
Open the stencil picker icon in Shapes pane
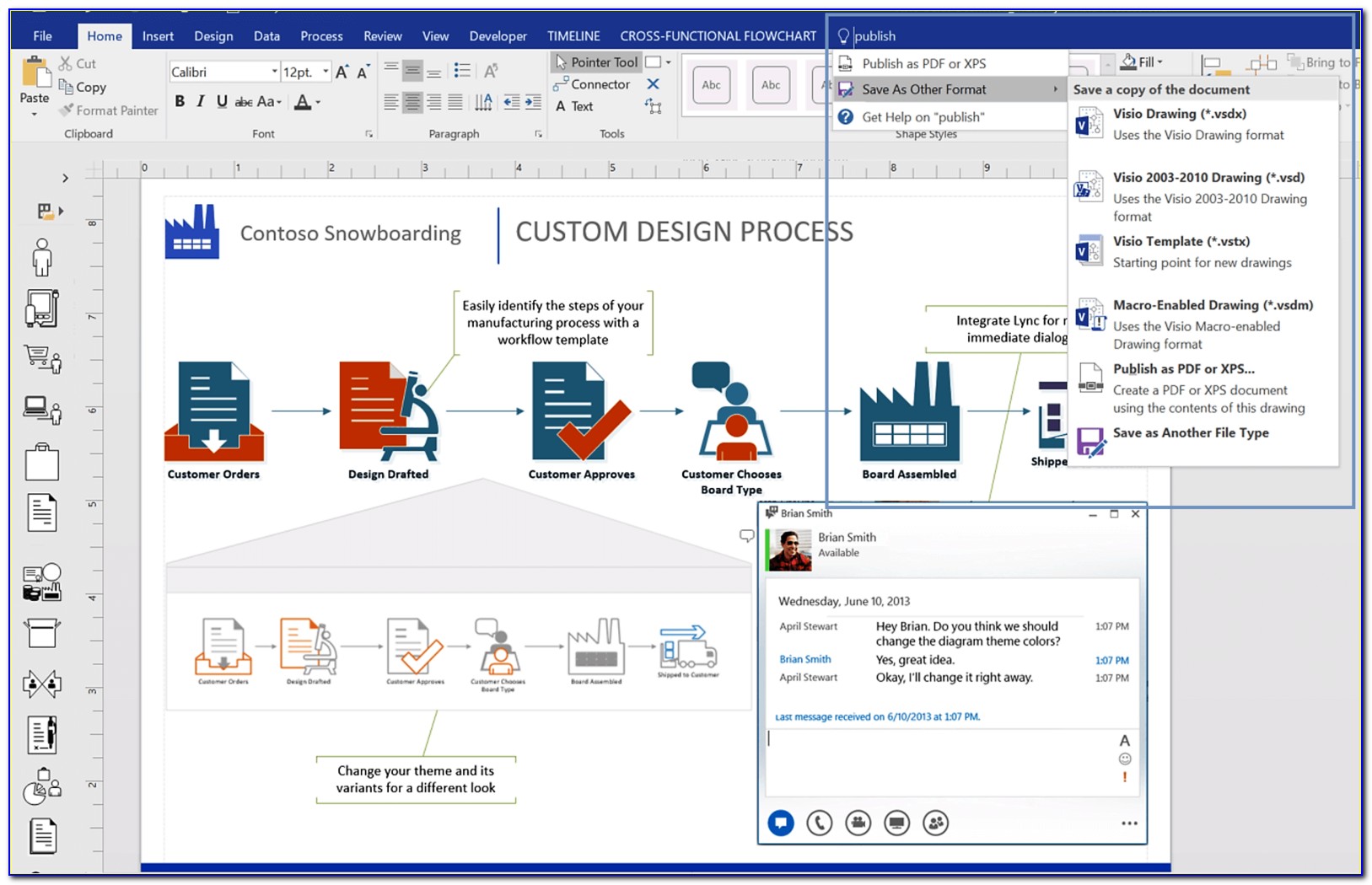click(x=51, y=212)
